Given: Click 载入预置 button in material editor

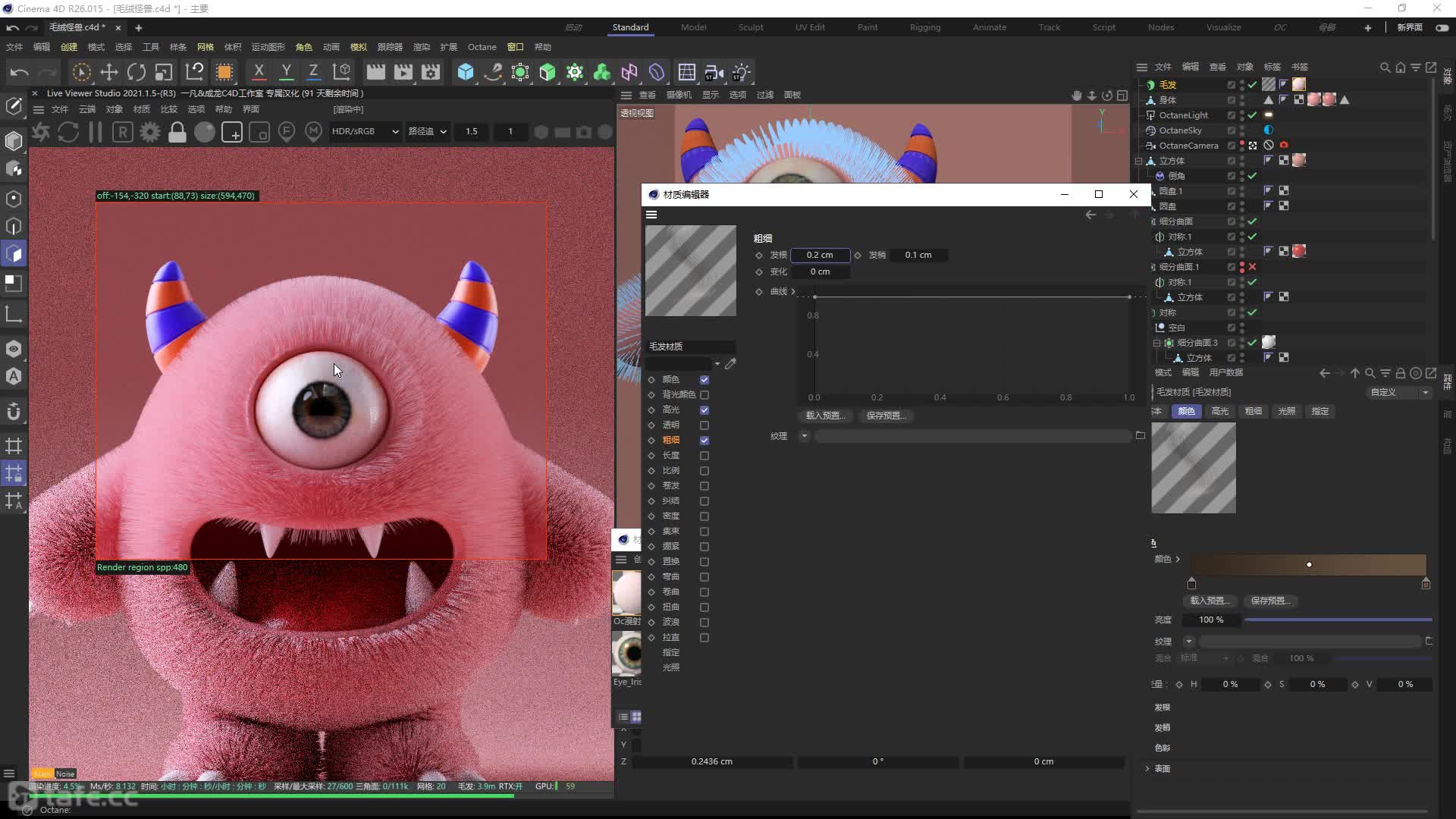Looking at the screenshot, I should tap(825, 416).
